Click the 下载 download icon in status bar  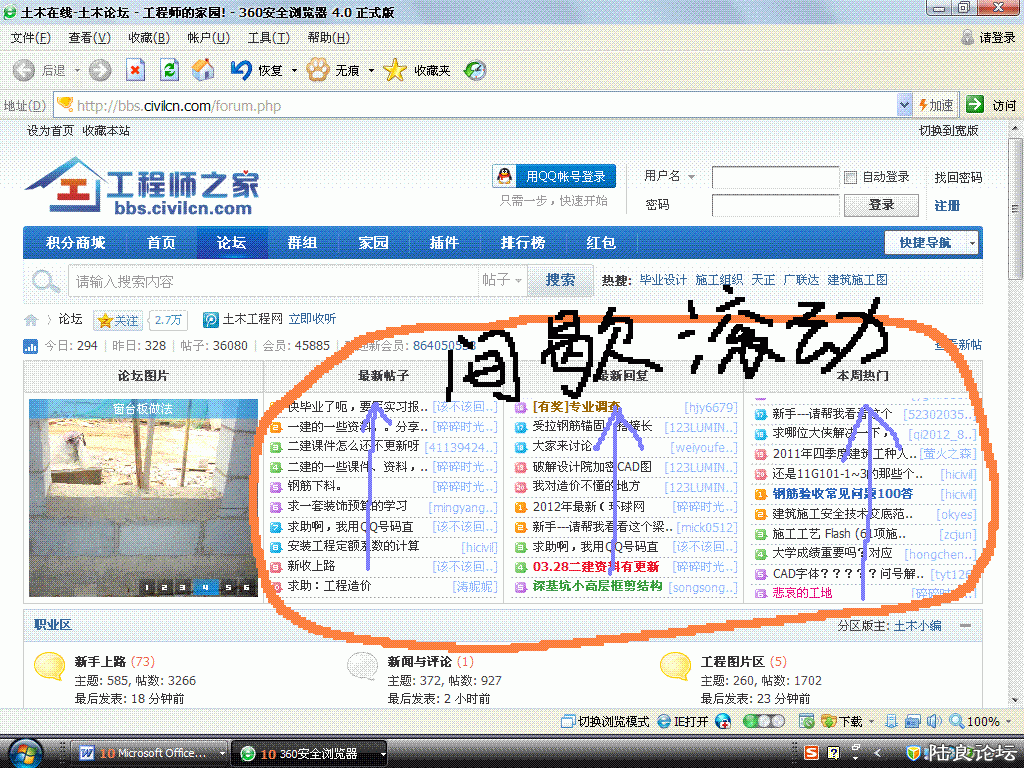pyautogui.click(x=829, y=721)
